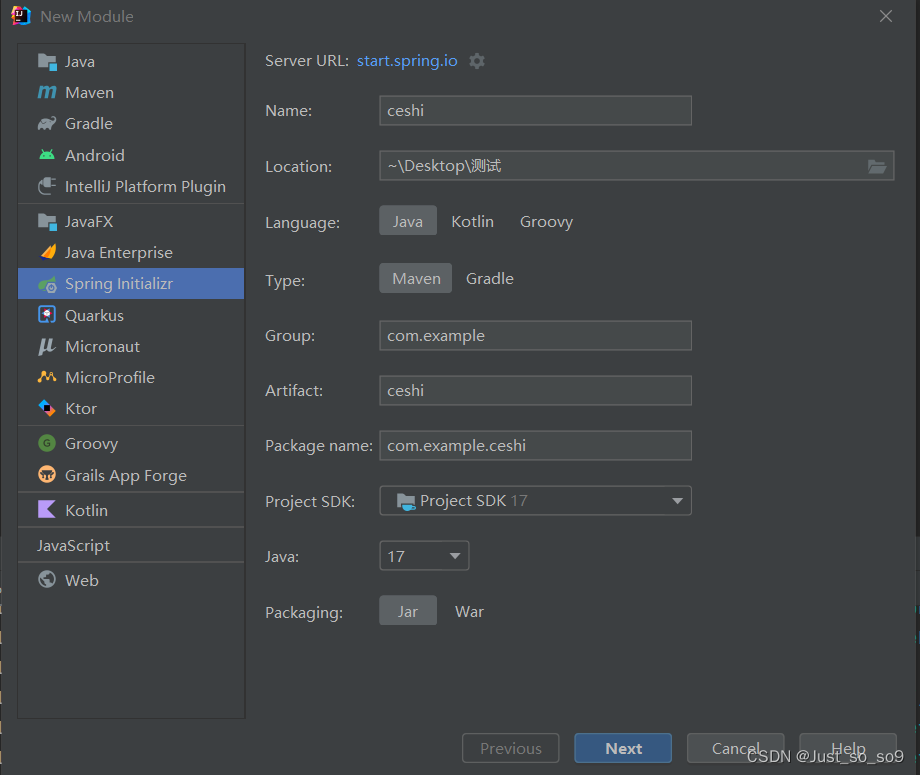Close the New Module dialog

886,16
